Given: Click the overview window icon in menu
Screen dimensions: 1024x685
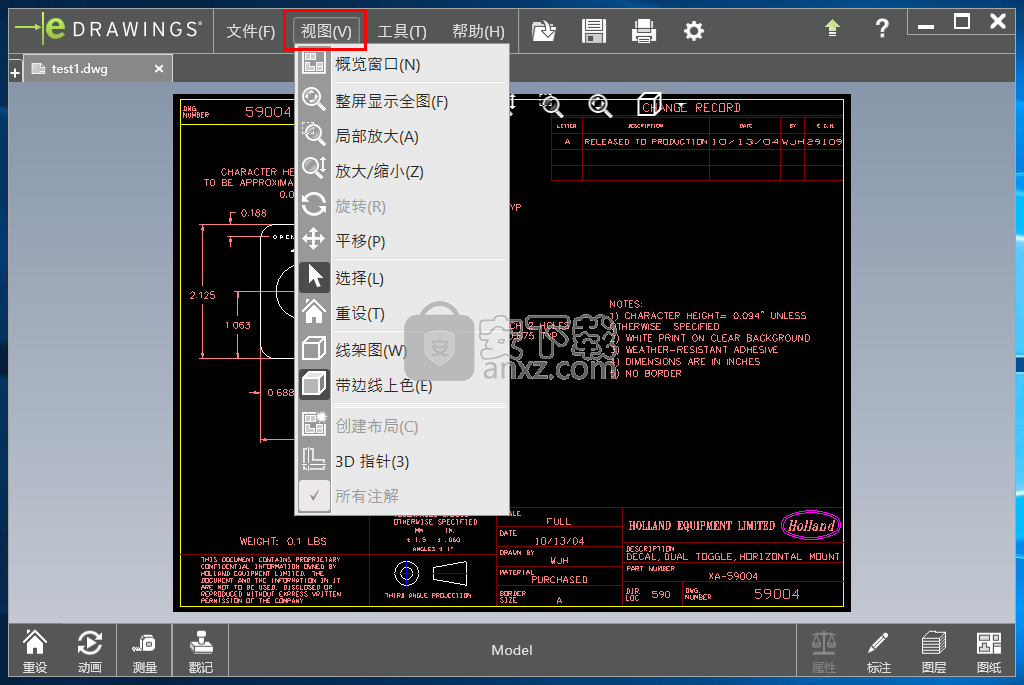Looking at the screenshot, I should pyautogui.click(x=314, y=63).
